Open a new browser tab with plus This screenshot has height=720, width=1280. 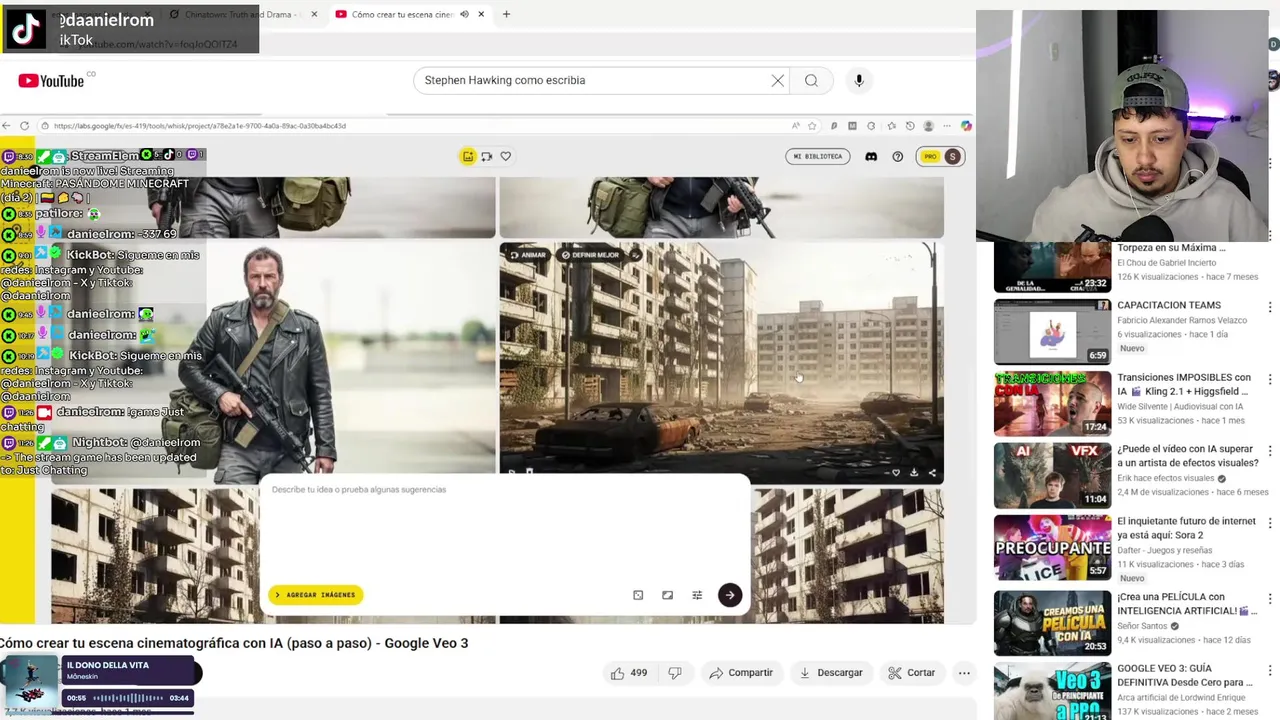[506, 14]
